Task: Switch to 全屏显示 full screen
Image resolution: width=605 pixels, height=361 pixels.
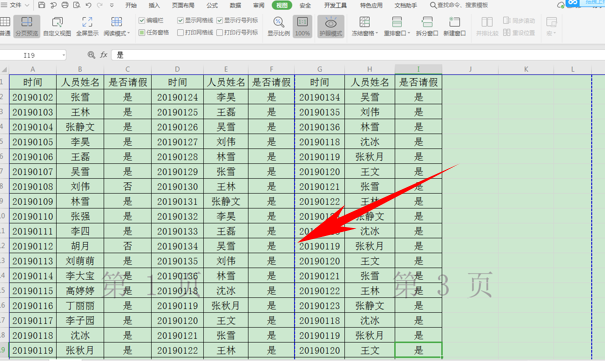Action: (x=87, y=26)
